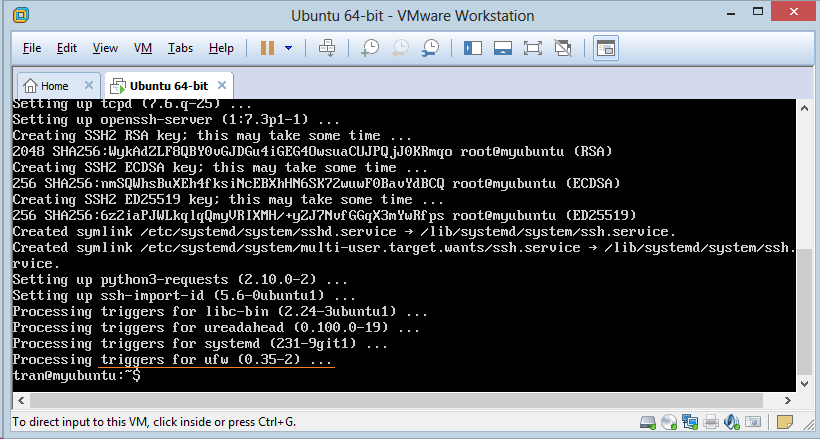Open the Edit menu
Screen dimensions: 820x439
[66, 48]
